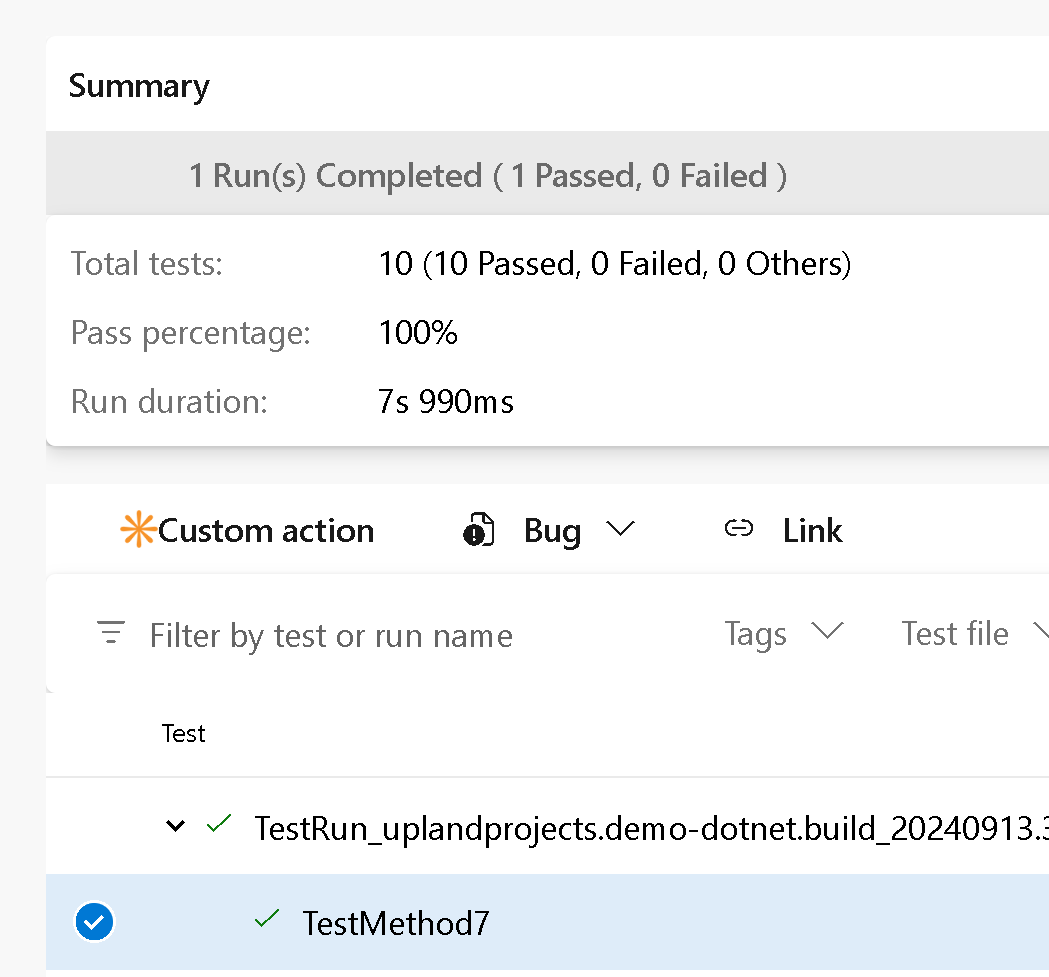The width and height of the screenshot is (1049, 977).
Task: Click the Summary section heading
Action: pos(139,86)
